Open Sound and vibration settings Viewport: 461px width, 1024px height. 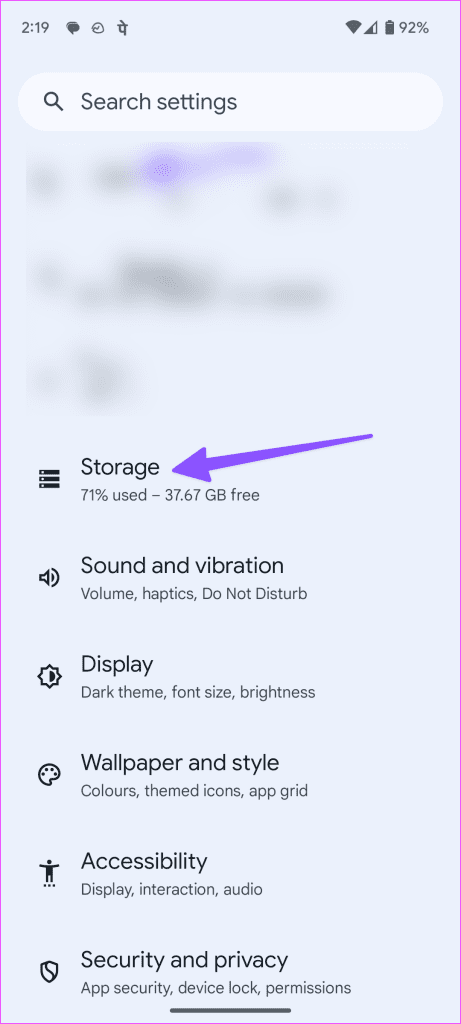point(230,578)
